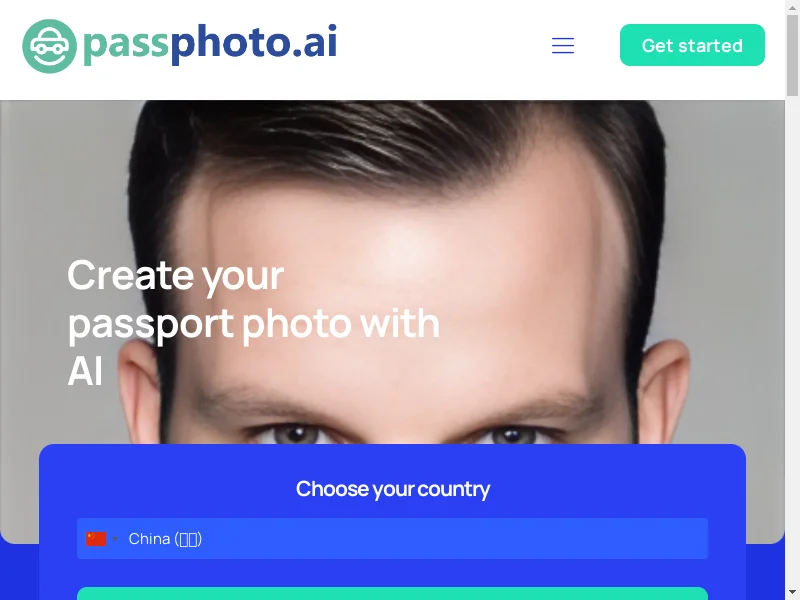Click the empty scrollbar track below the thumb
This screenshot has height=600, width=800.
click(792, 341)
